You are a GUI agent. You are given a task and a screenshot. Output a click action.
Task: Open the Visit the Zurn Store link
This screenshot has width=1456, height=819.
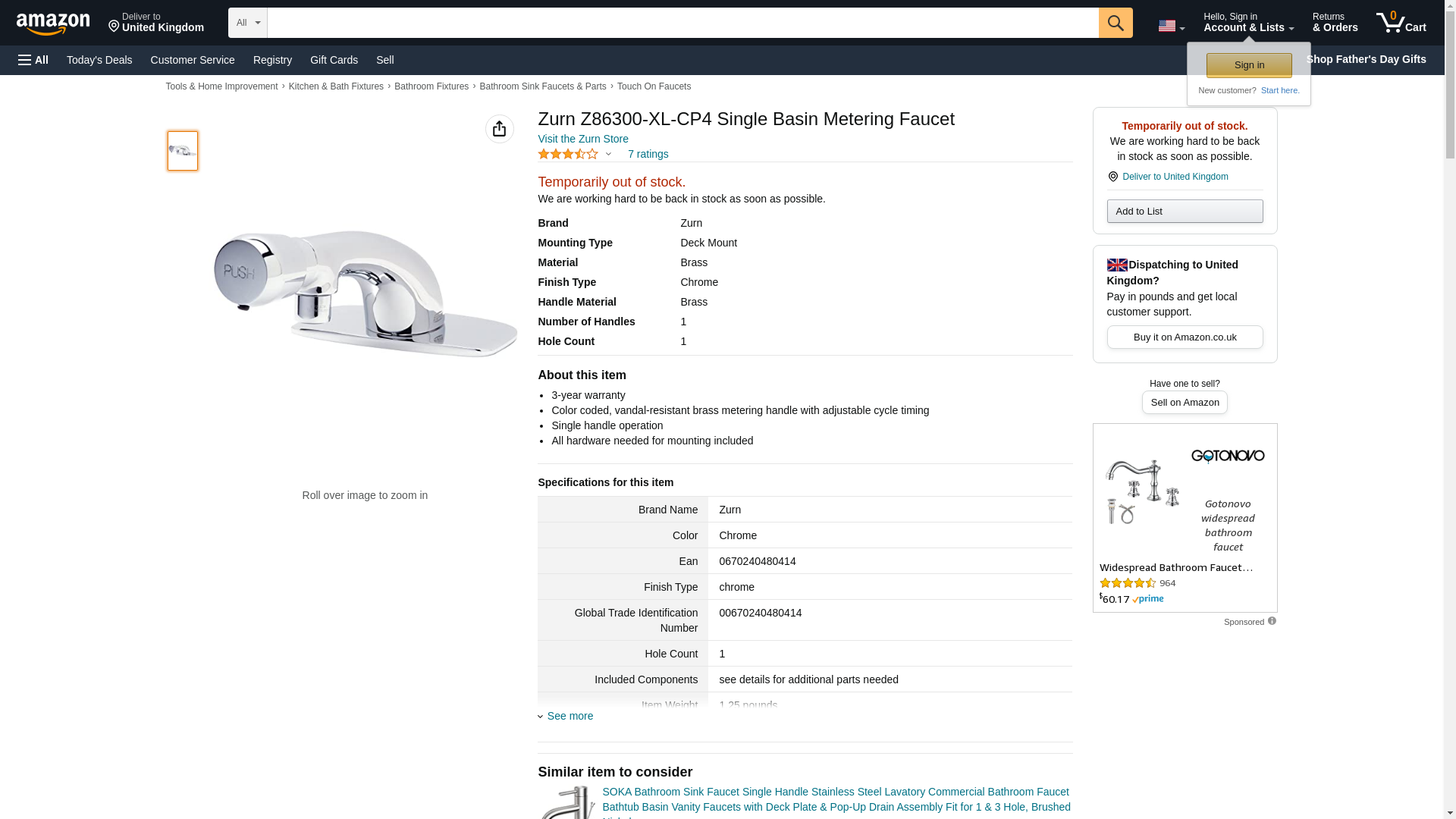click(x=583, y=139)
